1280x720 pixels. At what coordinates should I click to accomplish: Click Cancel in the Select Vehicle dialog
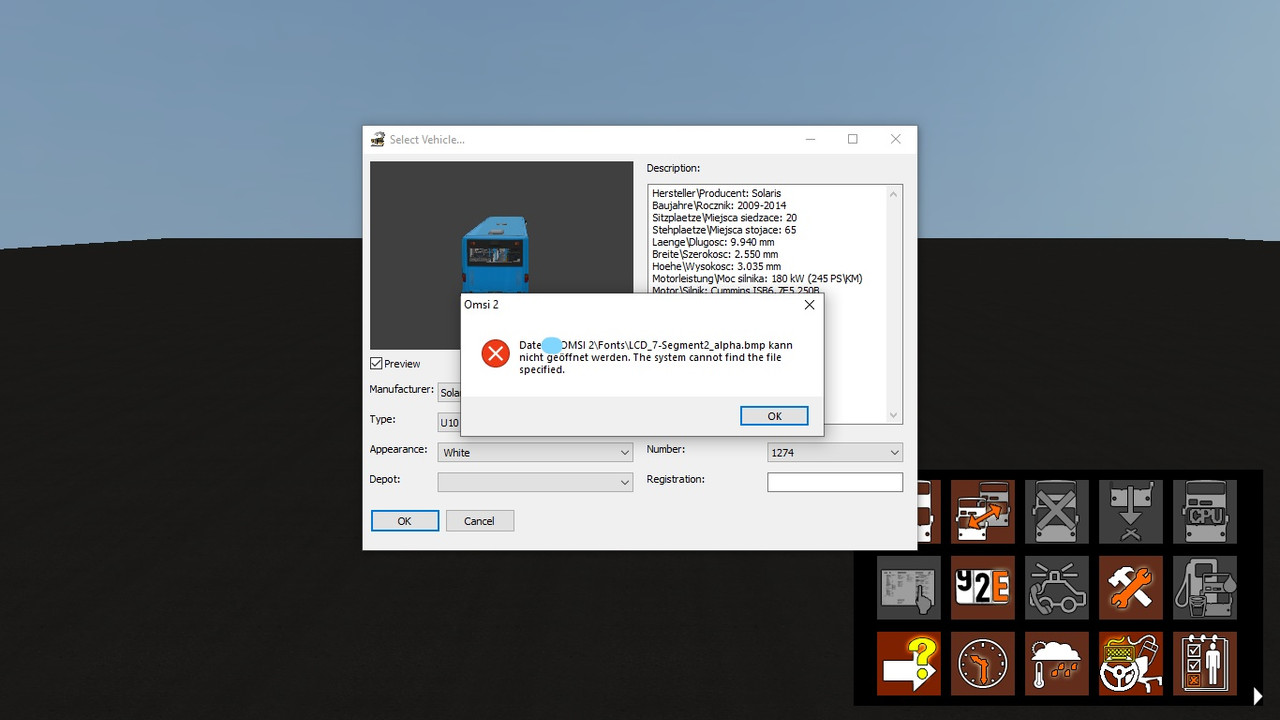(480, 520)
